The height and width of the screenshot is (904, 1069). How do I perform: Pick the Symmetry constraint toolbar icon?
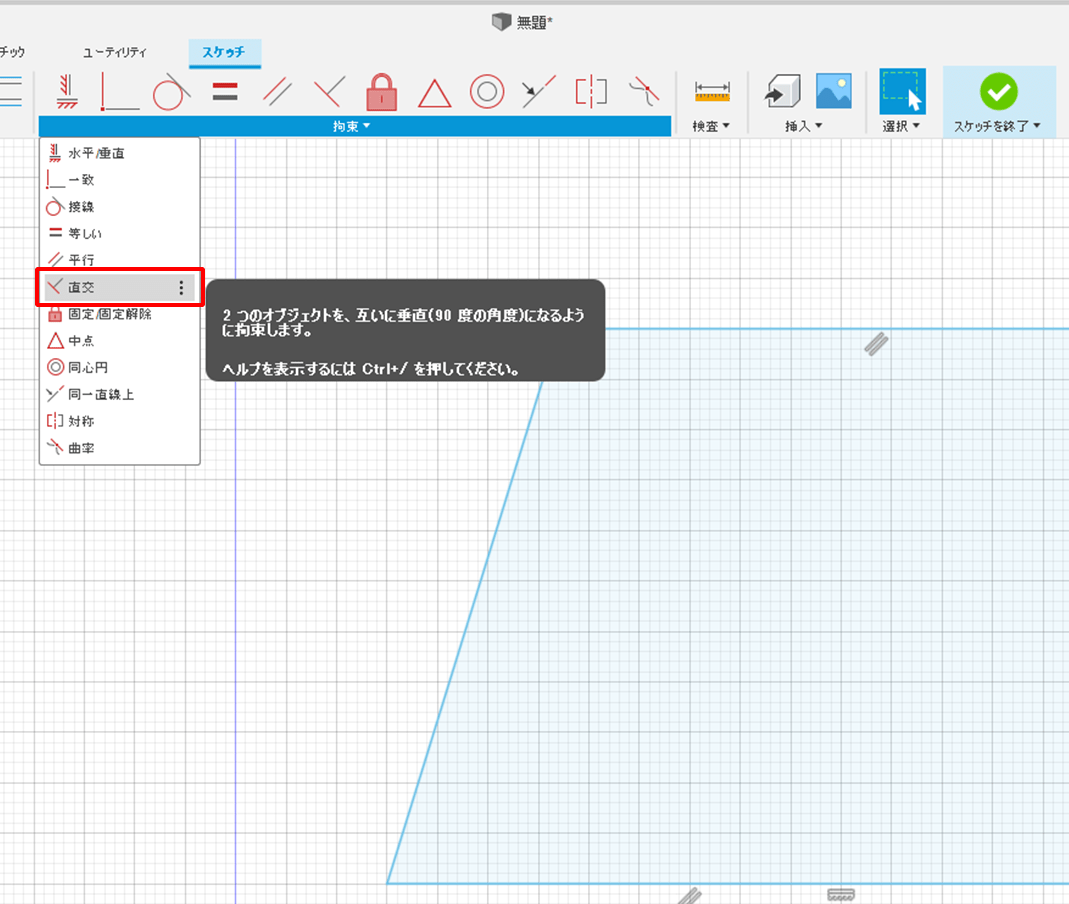point(591,92)
